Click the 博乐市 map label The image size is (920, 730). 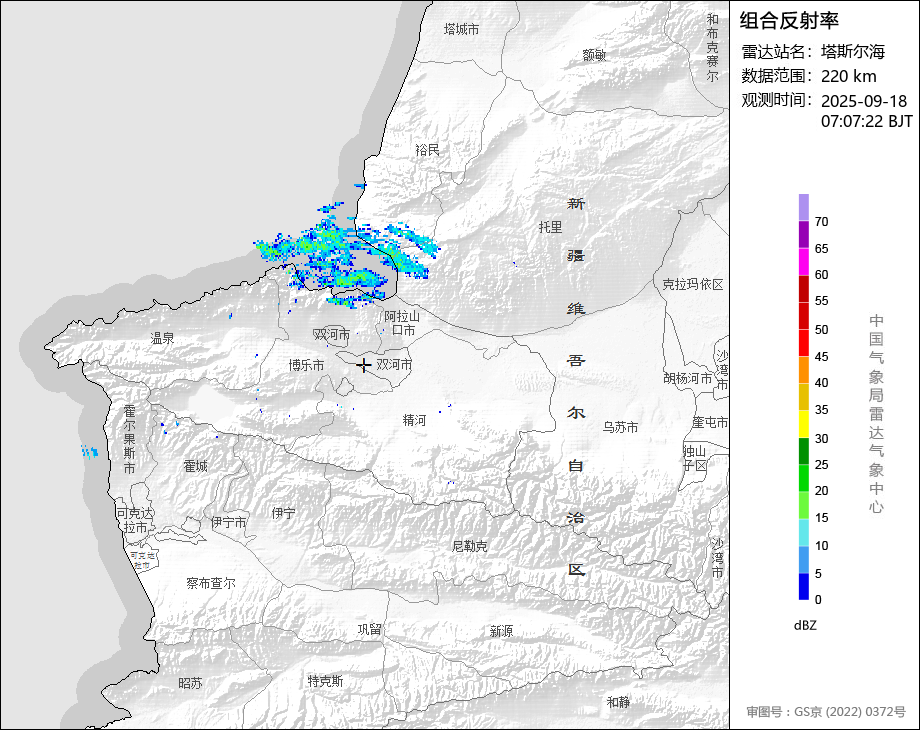click(x=306, y=366)
